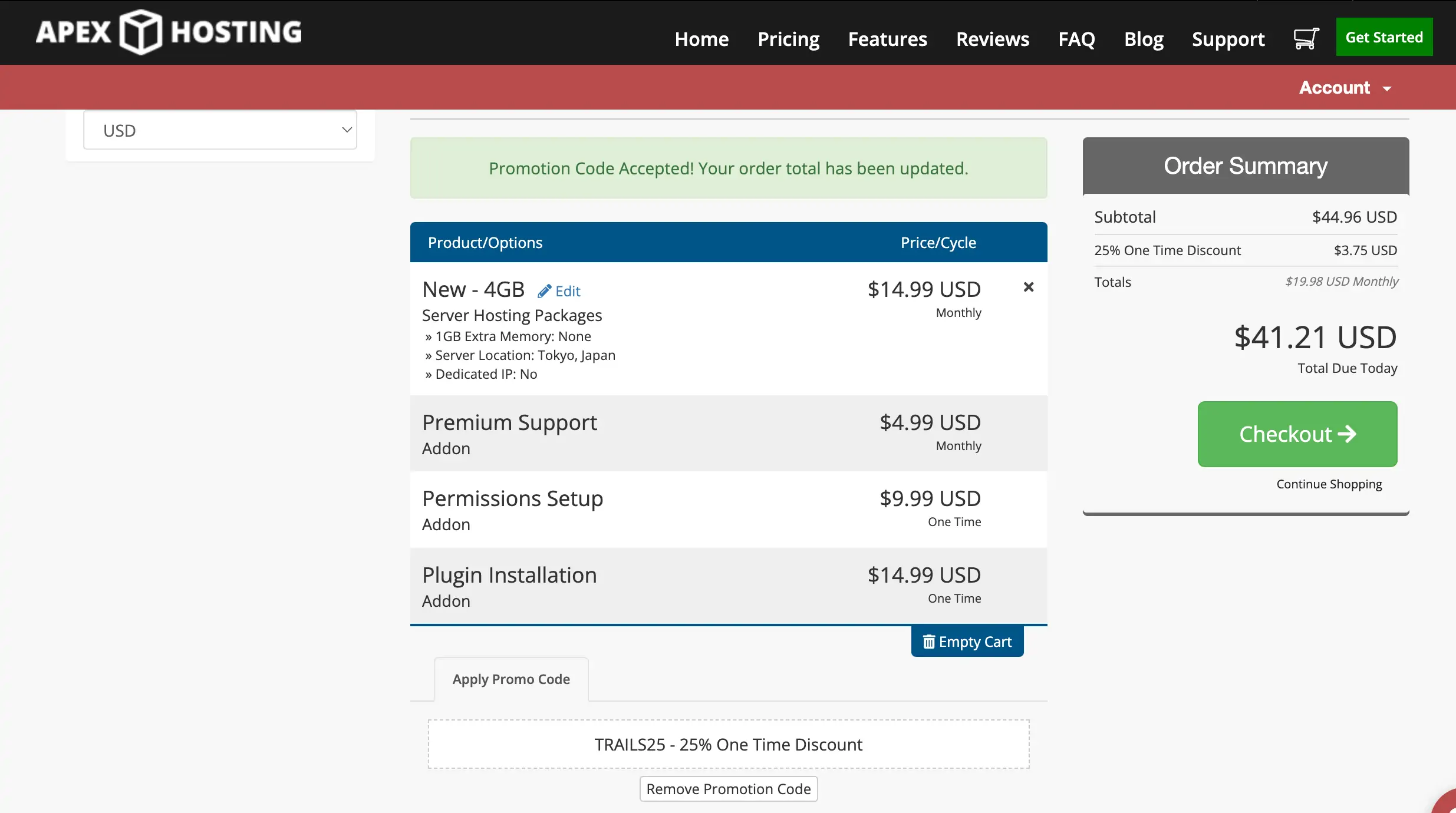Click the Plugin Installation addon name
The image size is (1456, 813).
click(509, 576)
